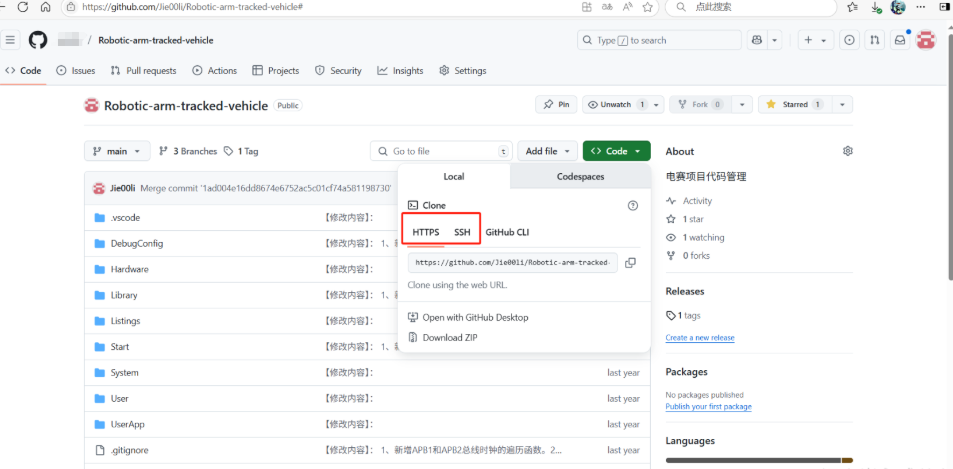Open the Security tab
Image resolution: width=953 pixels, height=469 pixels.
(339, 70)
